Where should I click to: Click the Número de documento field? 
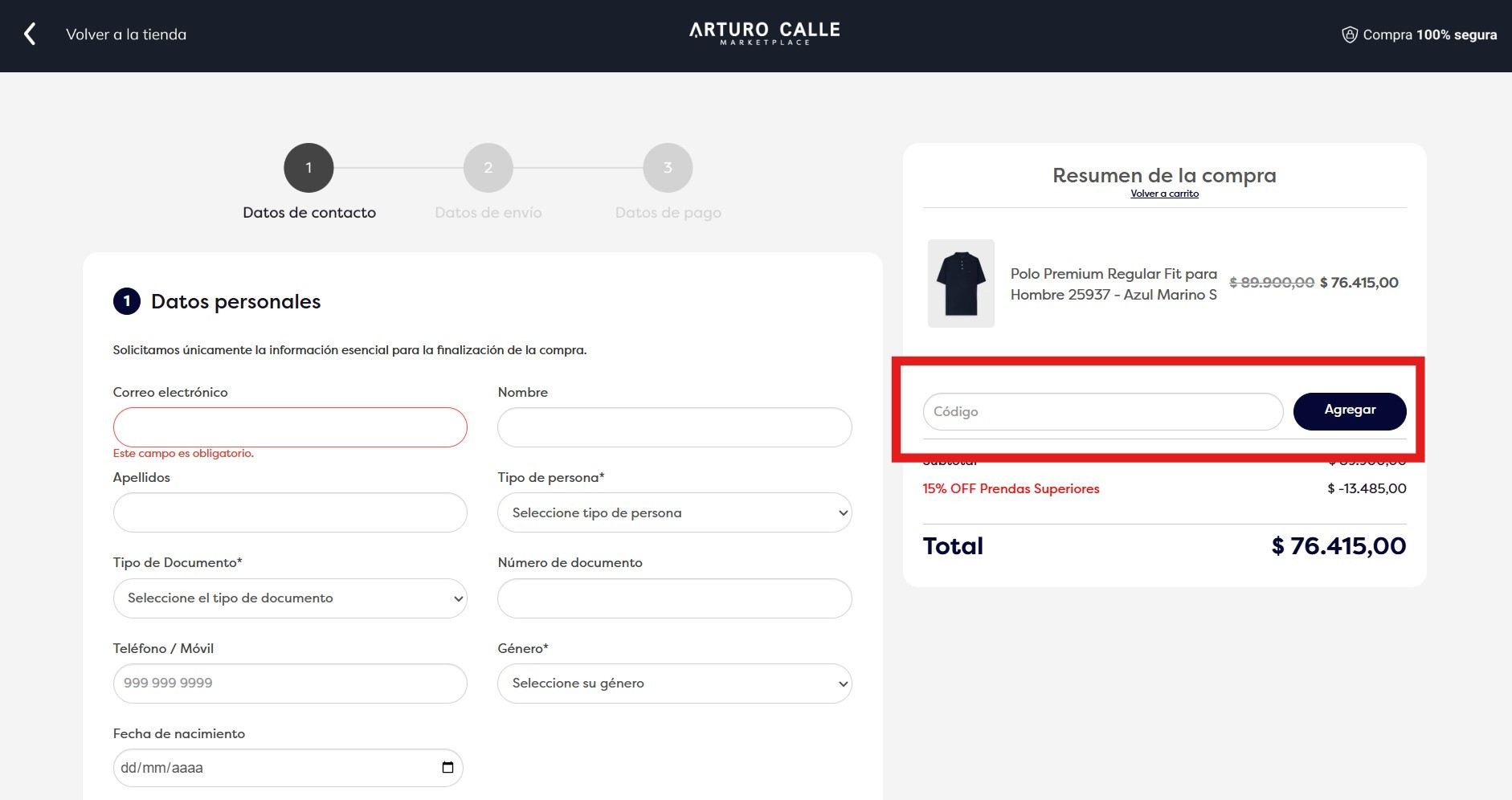pos(674,598)
